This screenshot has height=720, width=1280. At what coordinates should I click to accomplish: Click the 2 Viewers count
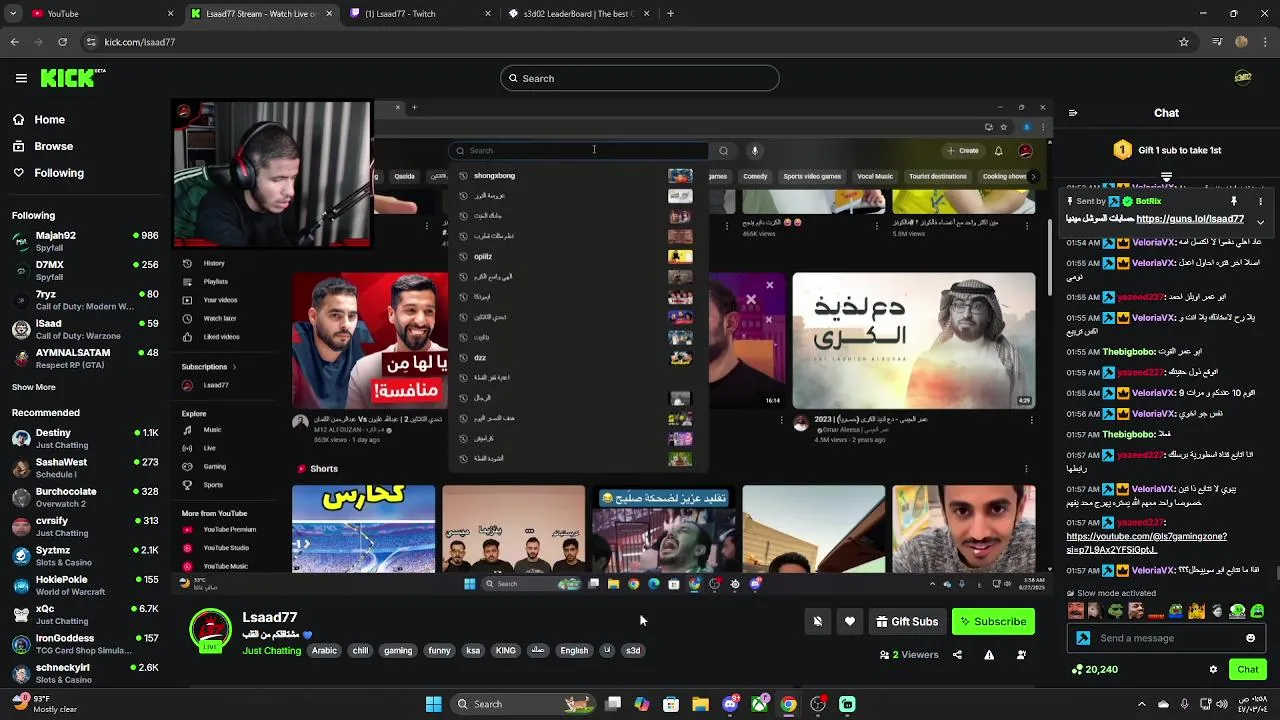coord(909,655)
